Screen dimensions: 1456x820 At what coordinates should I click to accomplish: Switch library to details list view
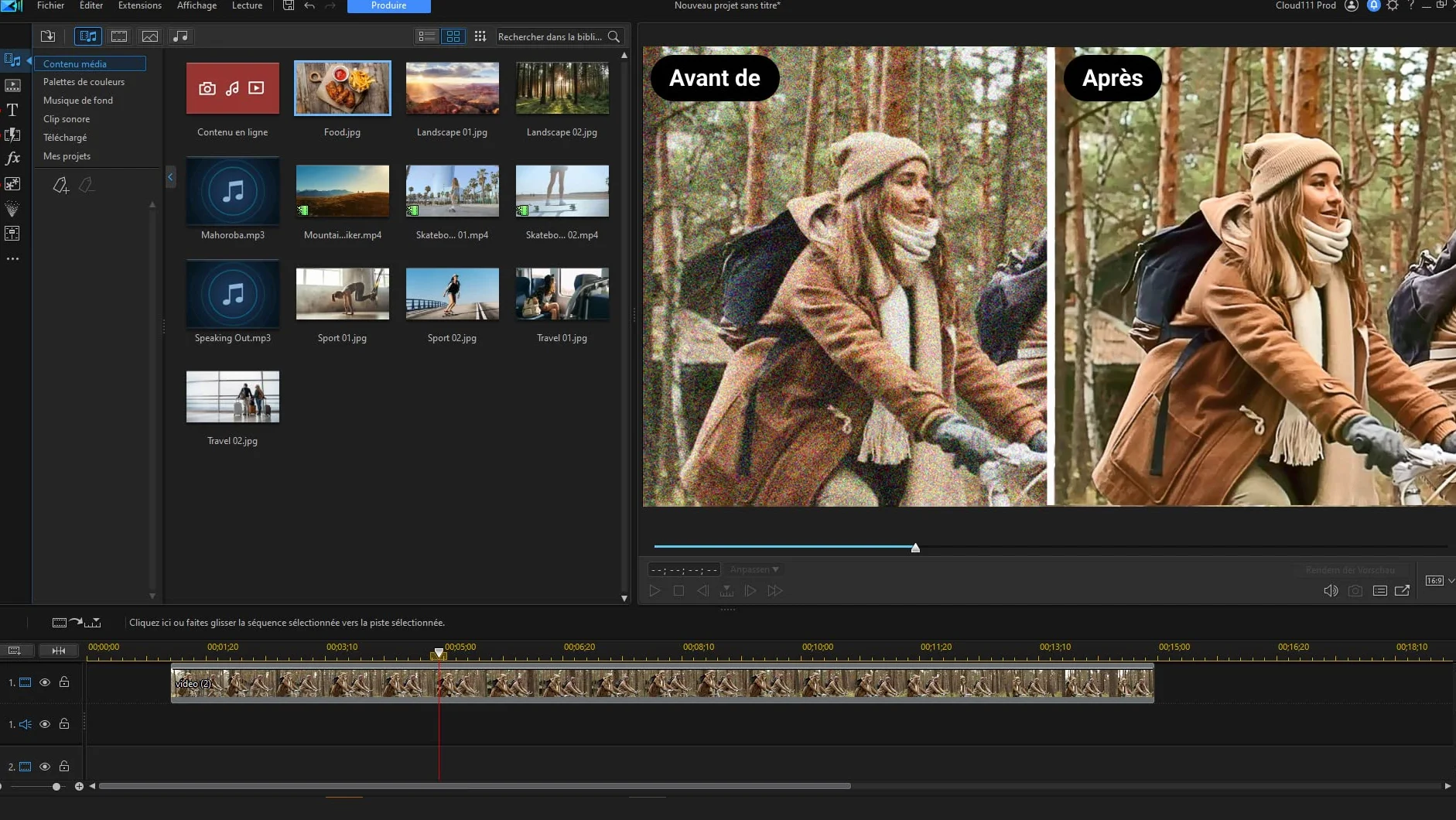coord(426,36)
